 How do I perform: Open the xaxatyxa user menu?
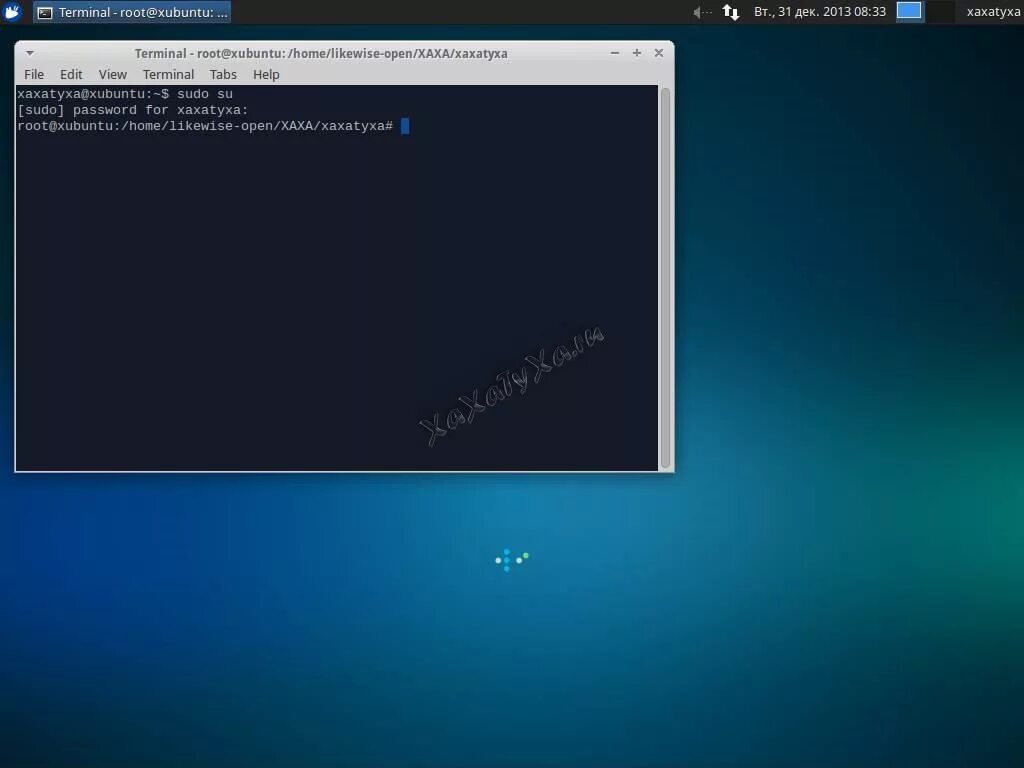pos(993,12)
